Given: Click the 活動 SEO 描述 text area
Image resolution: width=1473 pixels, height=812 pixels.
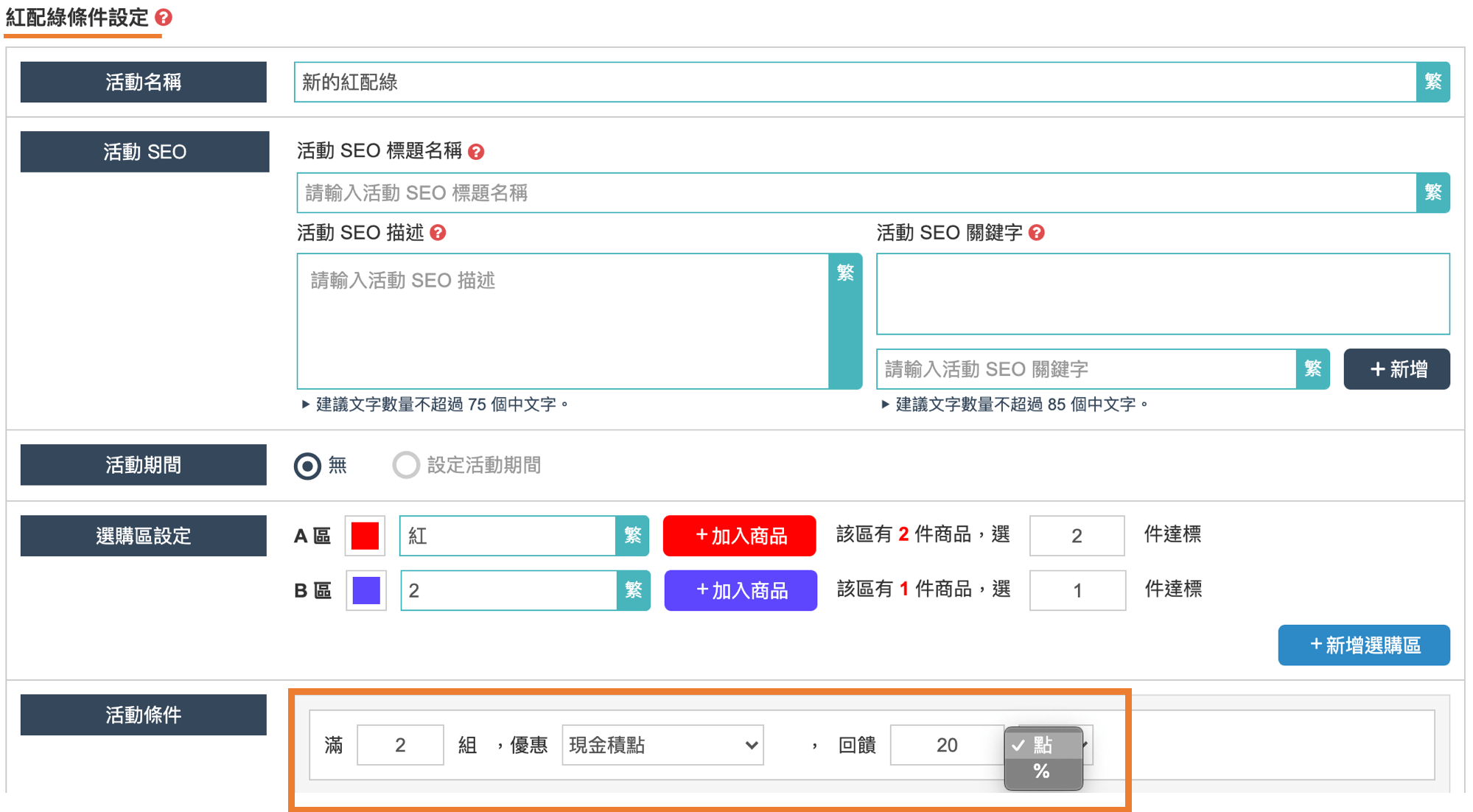Looking at the screenshot, I should coord(563,321).
